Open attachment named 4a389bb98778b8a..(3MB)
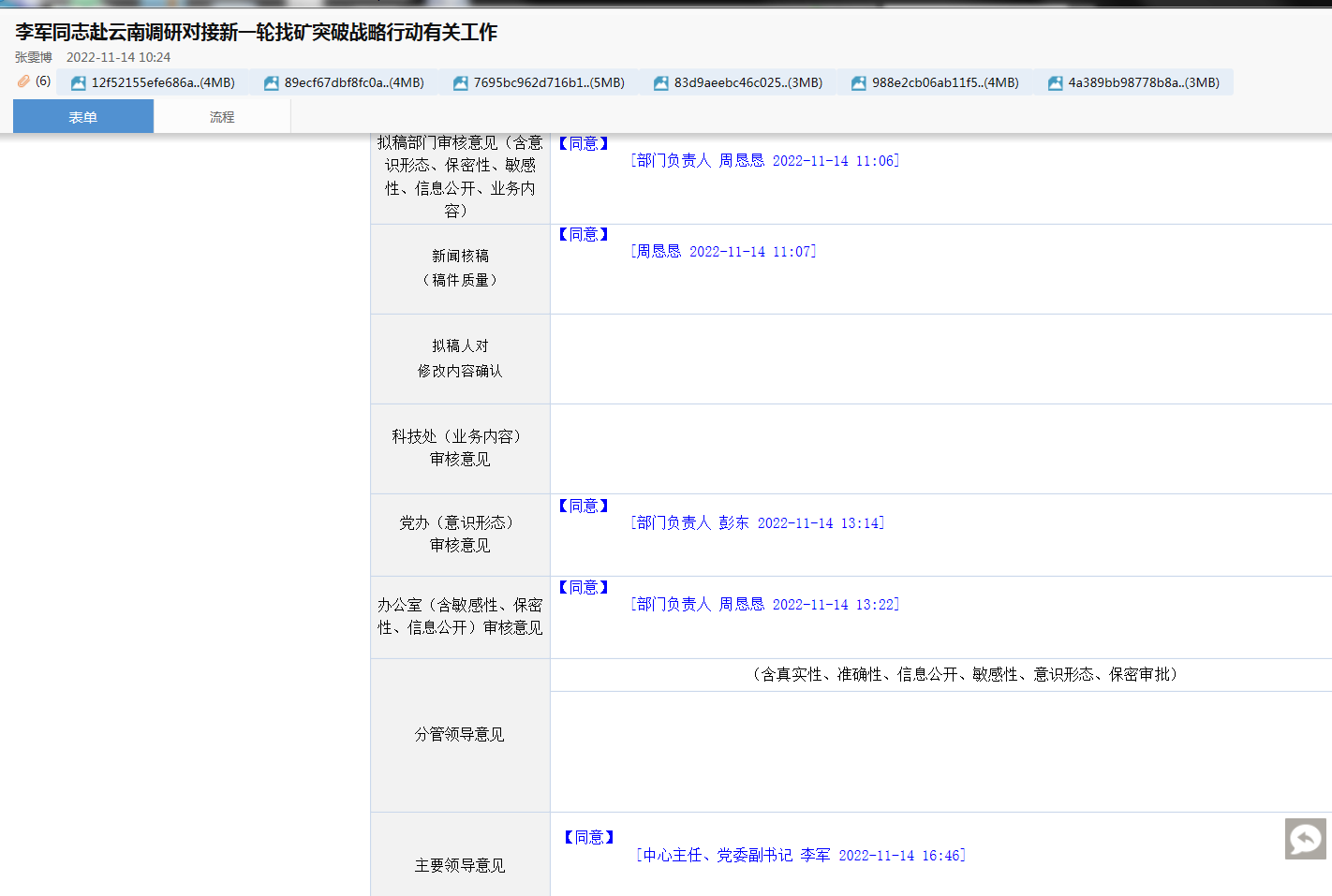The image size is (1332, 896). point(1144,83)
